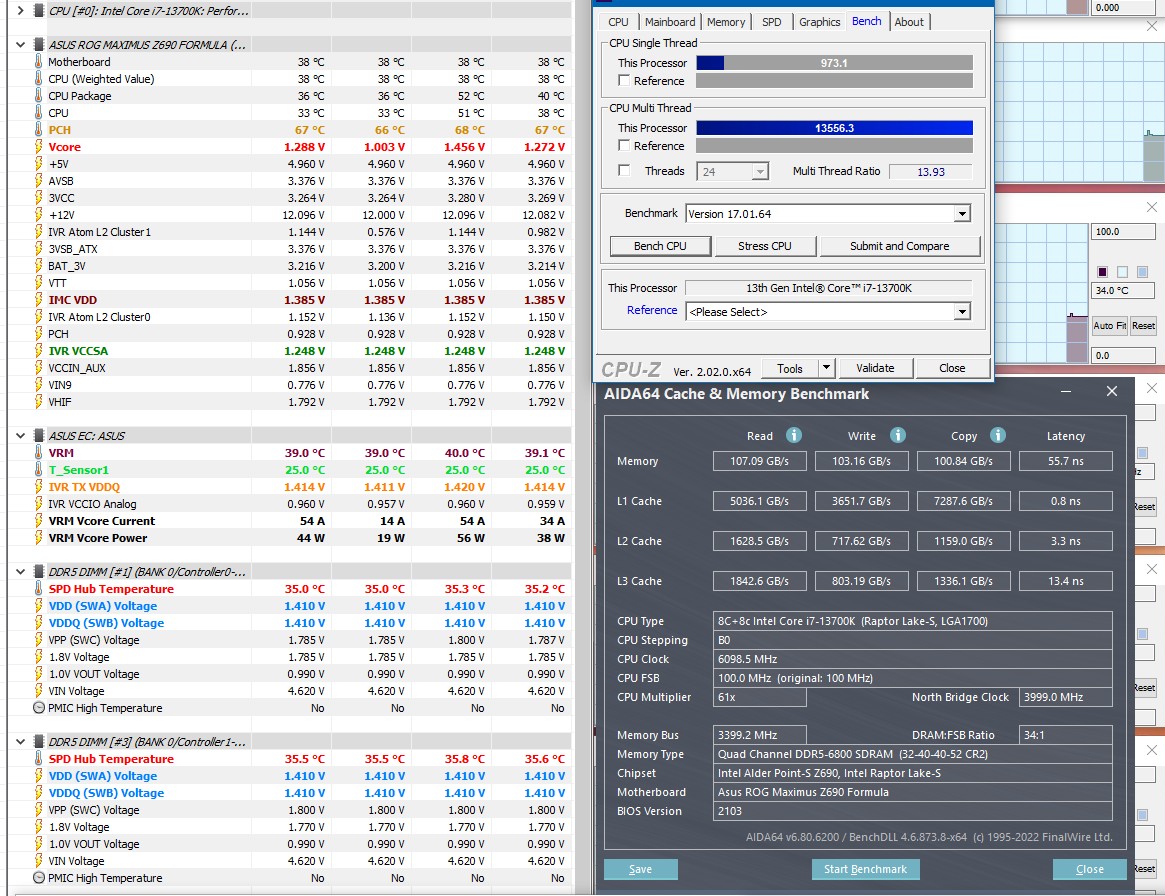Click the VRM Vcore Current icon
The width and height of the screenshot is (1165, 896).
39,521
